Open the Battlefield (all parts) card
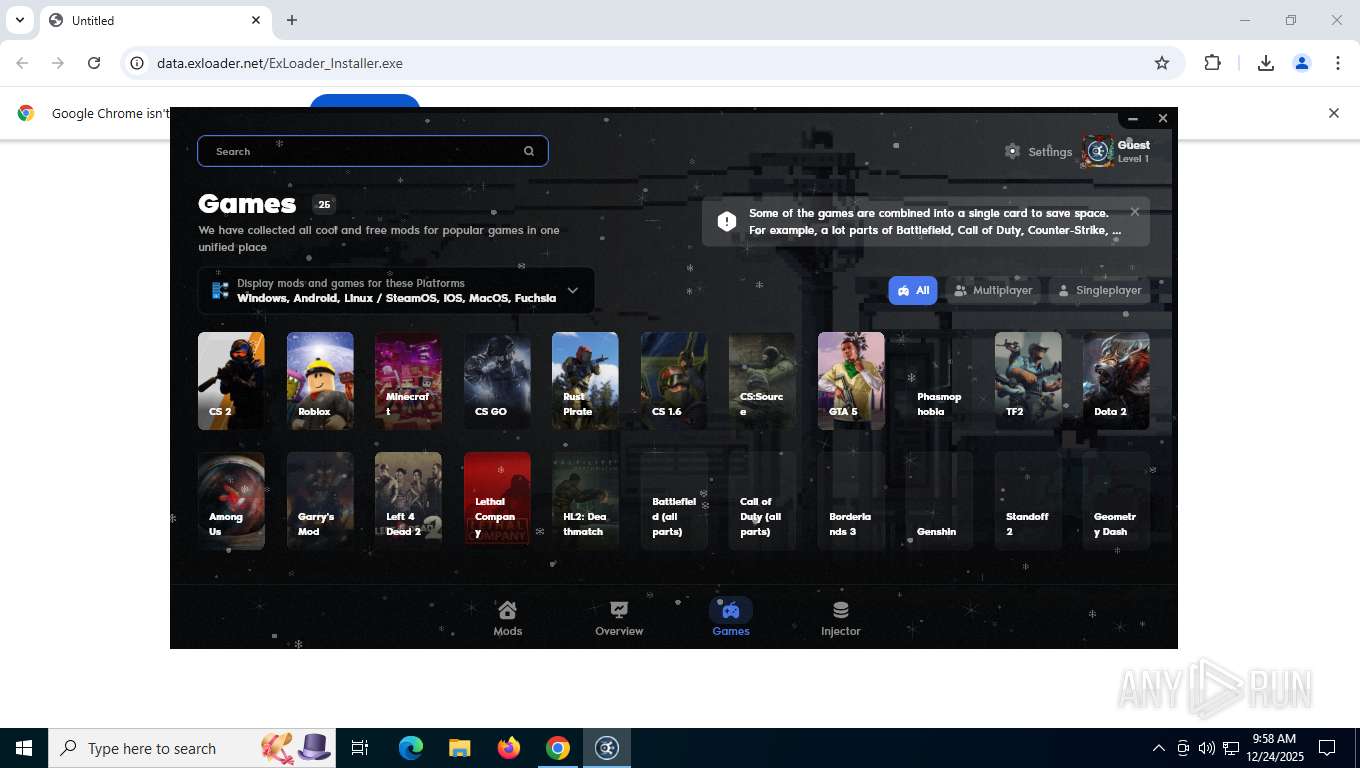The image size is (1360, 768). [674, 500]
